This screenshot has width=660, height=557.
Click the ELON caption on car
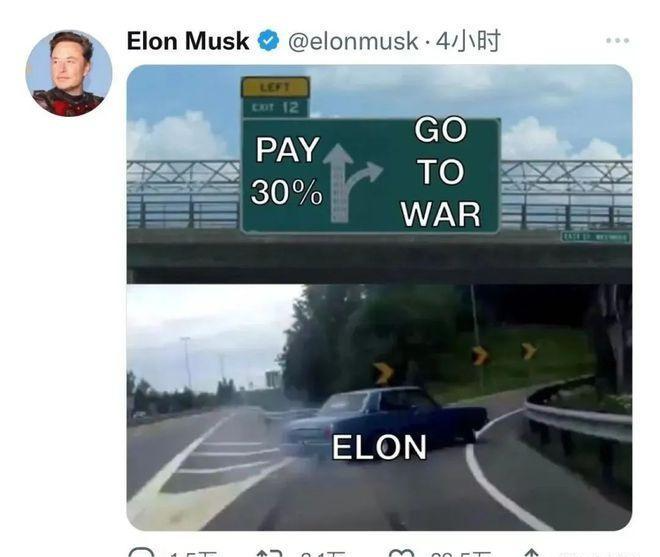[x=379, y=447]
